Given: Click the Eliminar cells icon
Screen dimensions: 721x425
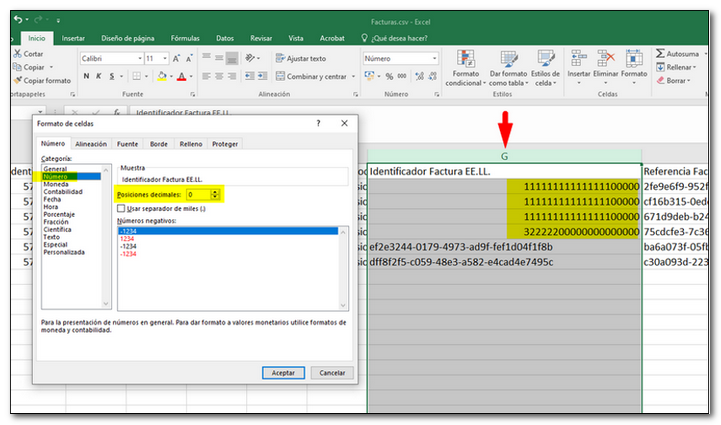Looking at the screenshot, I should [x=606, y=60].
